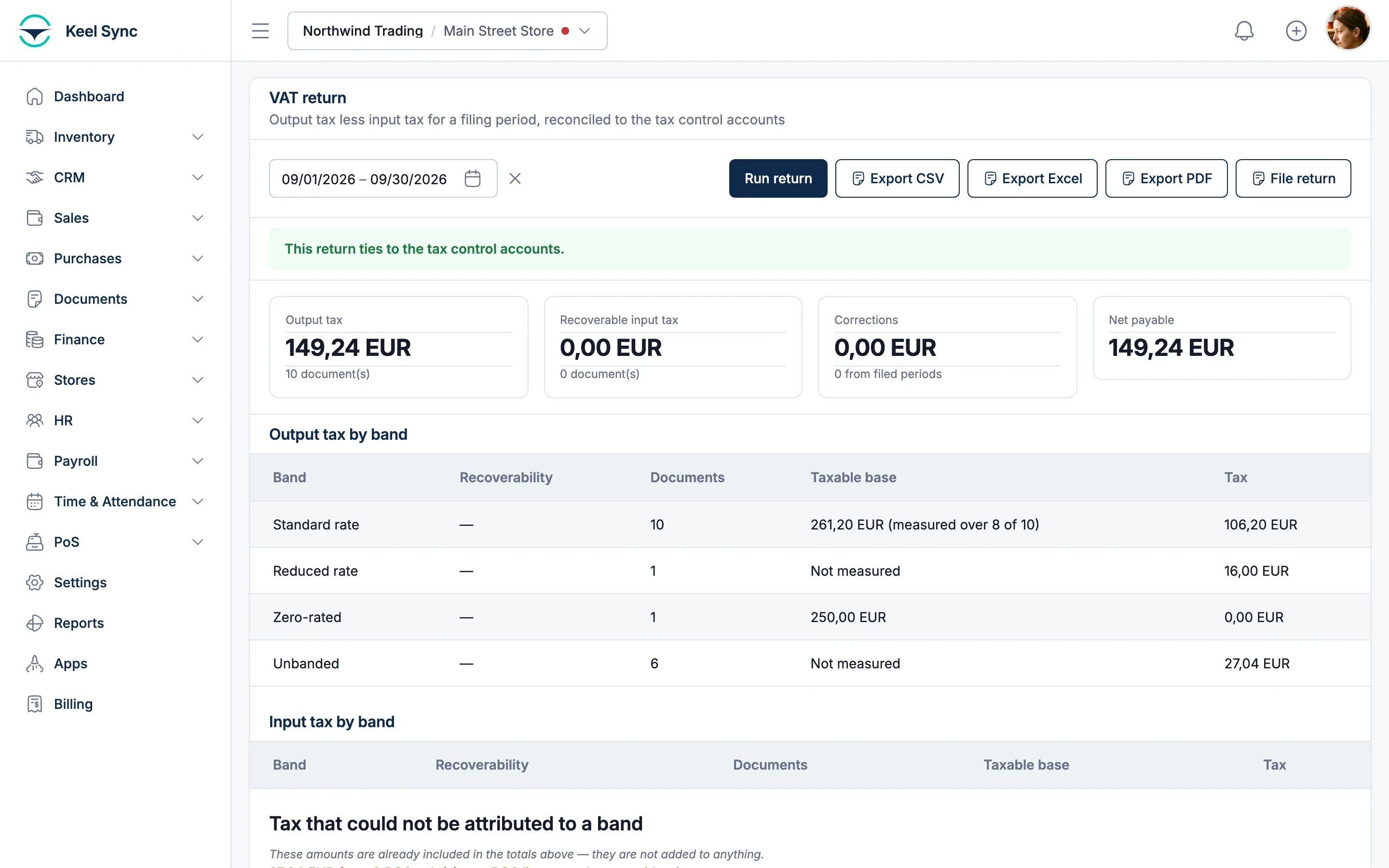Expand the Sales menu chevron
1389x868 pixels.
pyautogui.click(x=197, y=218)
